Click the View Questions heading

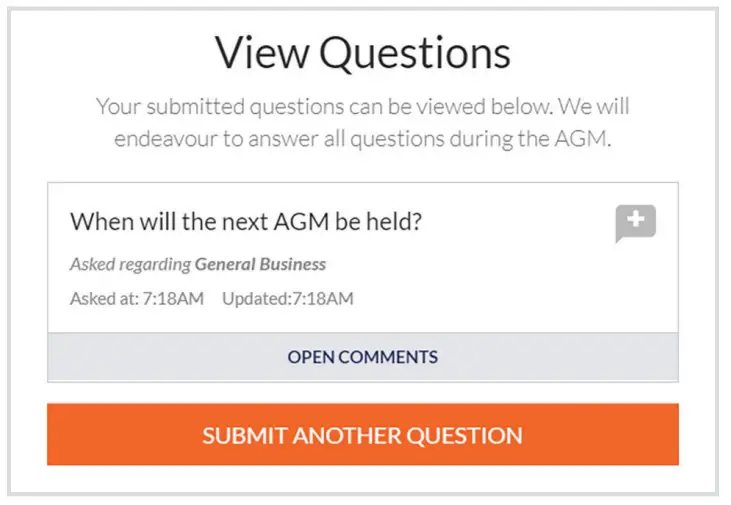362,53
